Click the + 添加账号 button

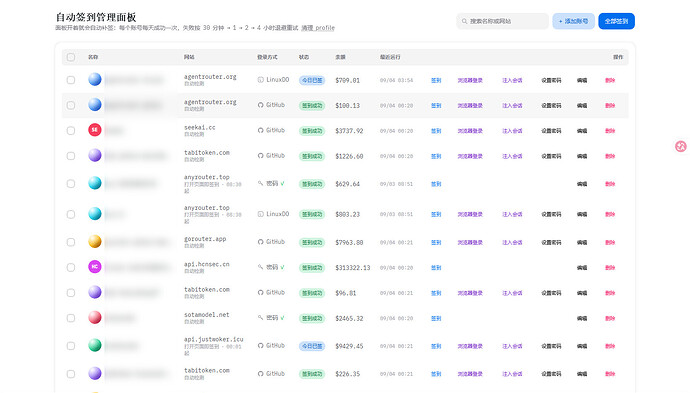(x=573, y=21)
